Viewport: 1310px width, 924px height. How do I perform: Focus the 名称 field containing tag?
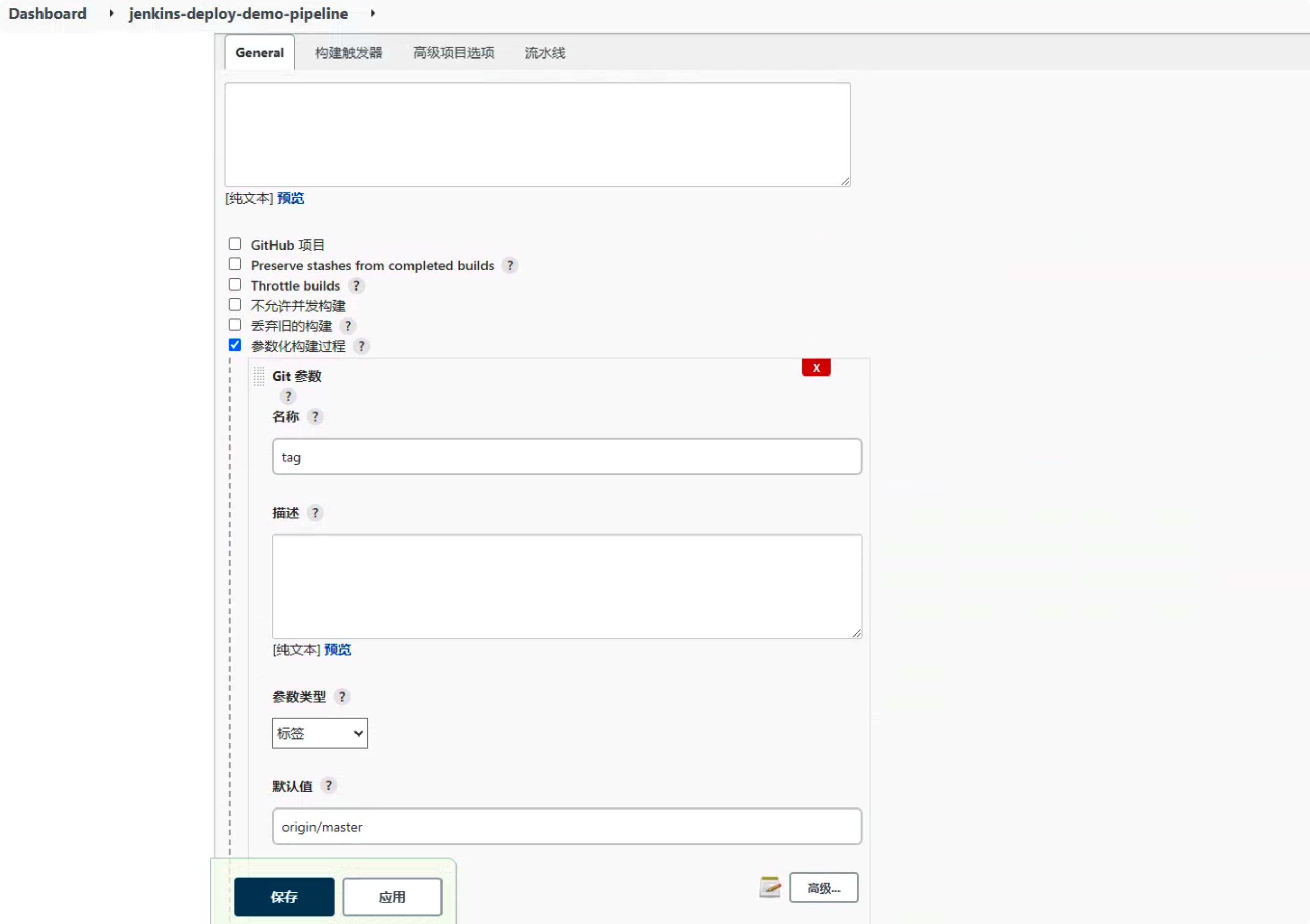coord(566,457)
